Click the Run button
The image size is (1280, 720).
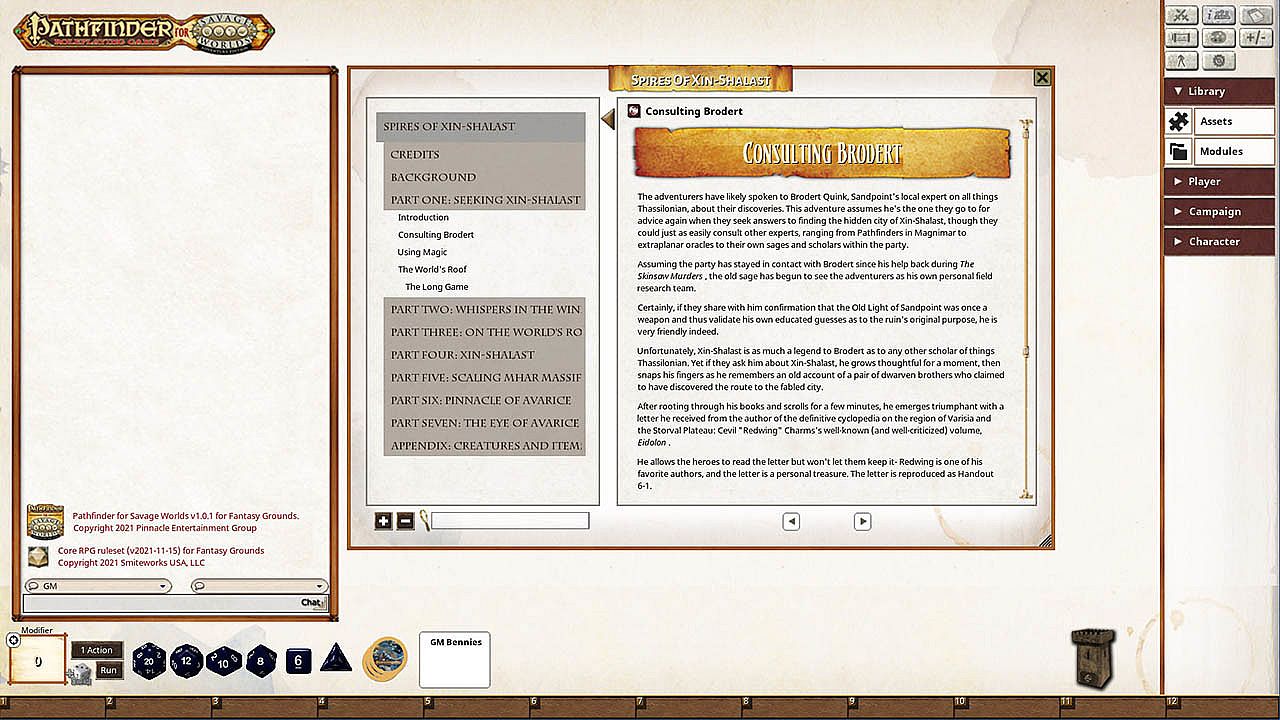click(x=109, y=670)
